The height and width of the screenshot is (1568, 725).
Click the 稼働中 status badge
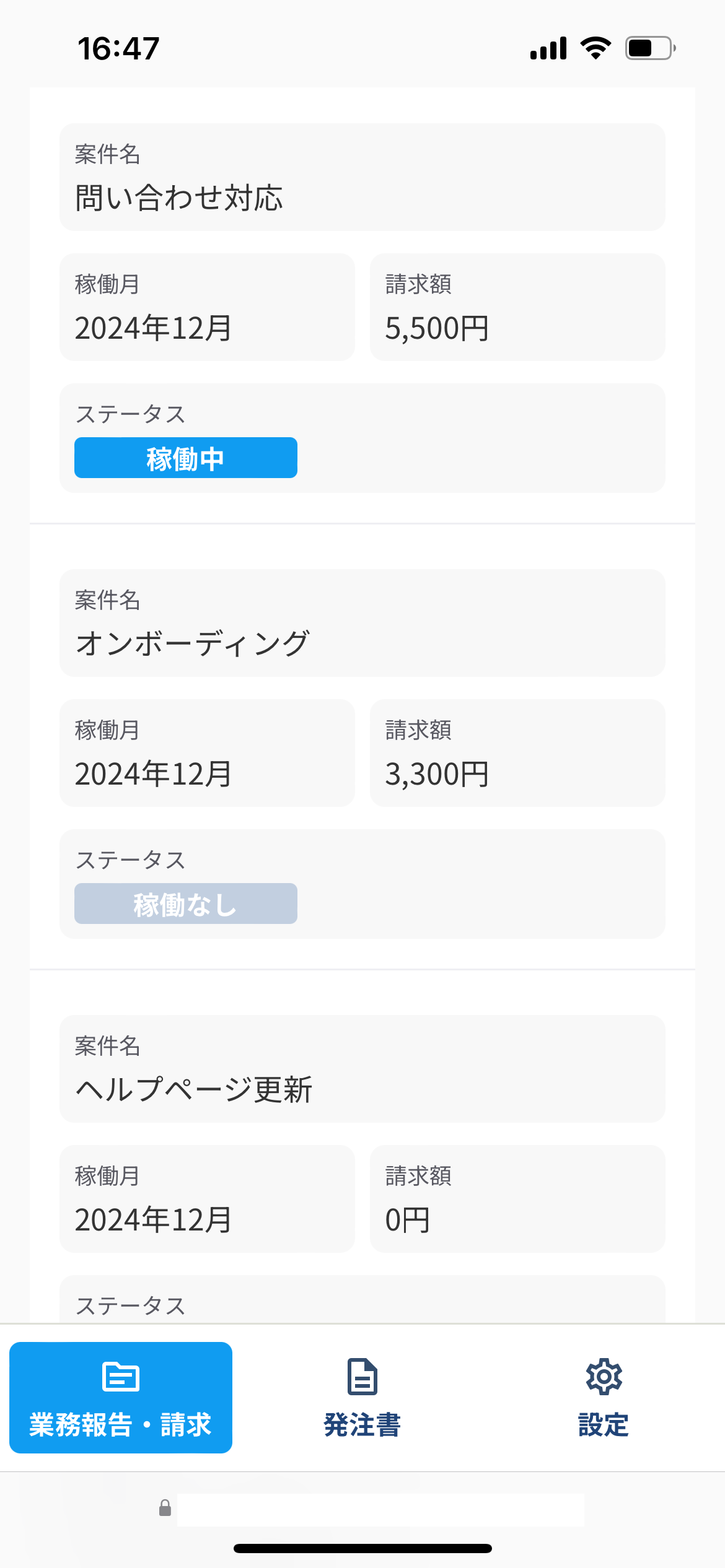[186, 458]
